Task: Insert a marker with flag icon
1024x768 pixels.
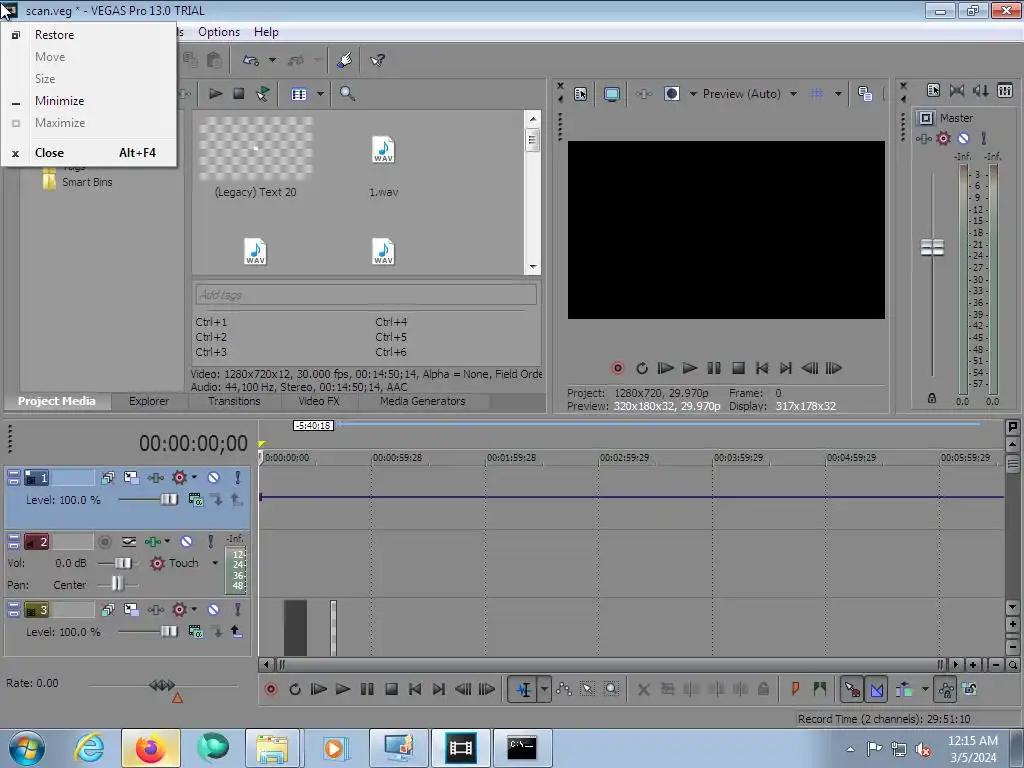Action: click(x=795, y=689)
